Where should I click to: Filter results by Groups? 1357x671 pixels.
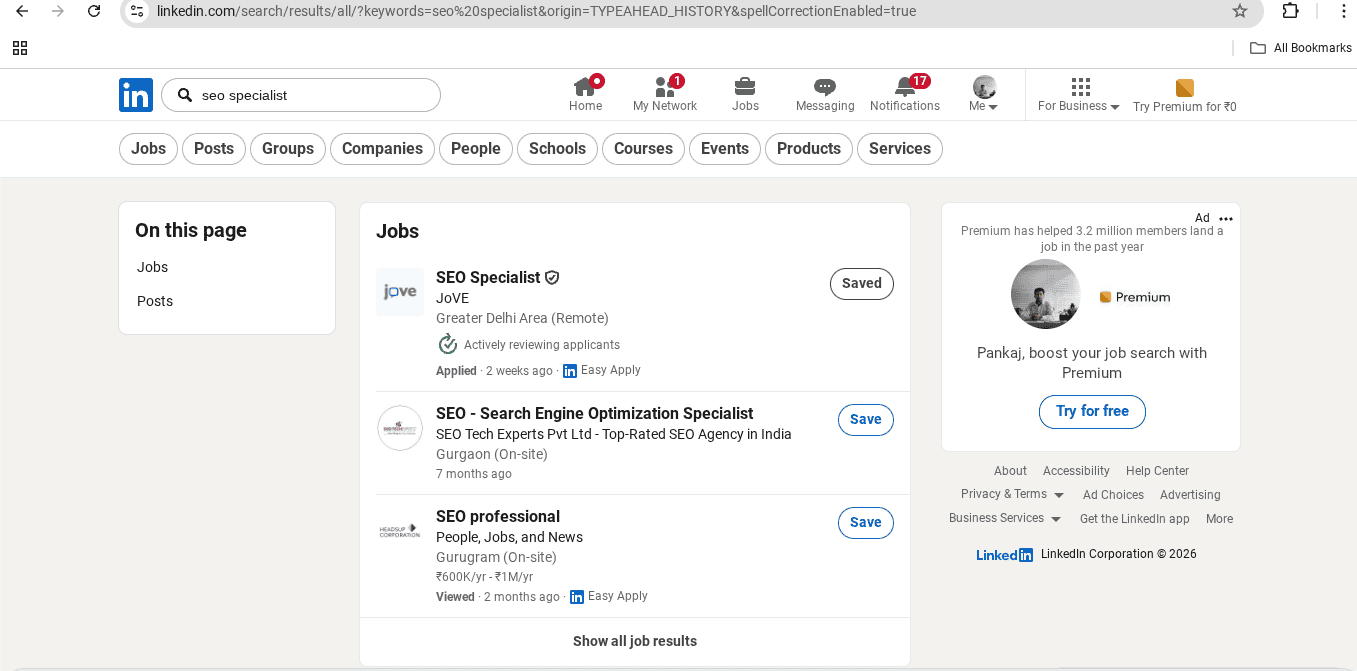point(288,149)
